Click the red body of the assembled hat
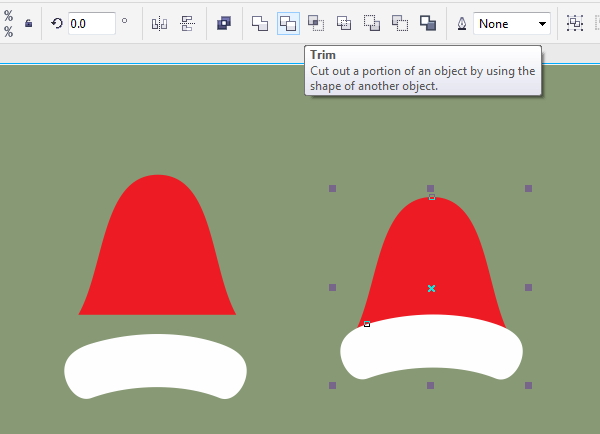 tap(431, 256)
